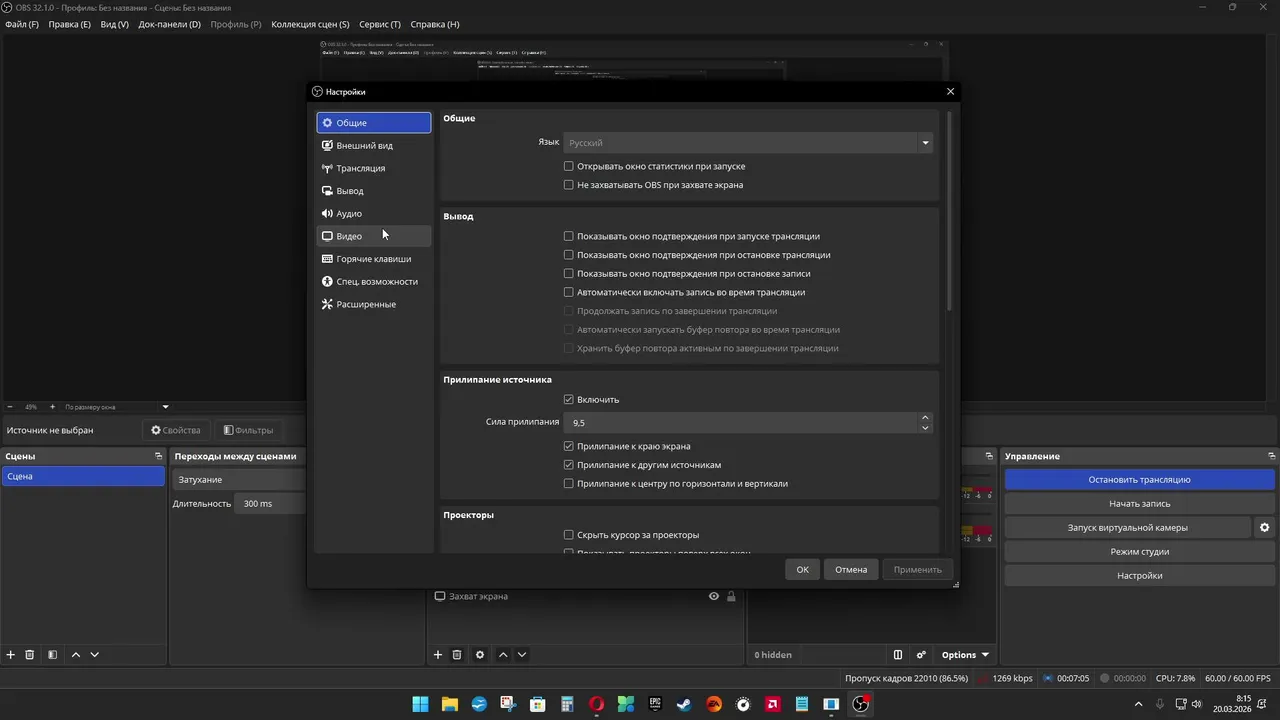Cancel settings with Отмена button
Image resolution: width=1280 pixels, height=720 pixels.
851,569
